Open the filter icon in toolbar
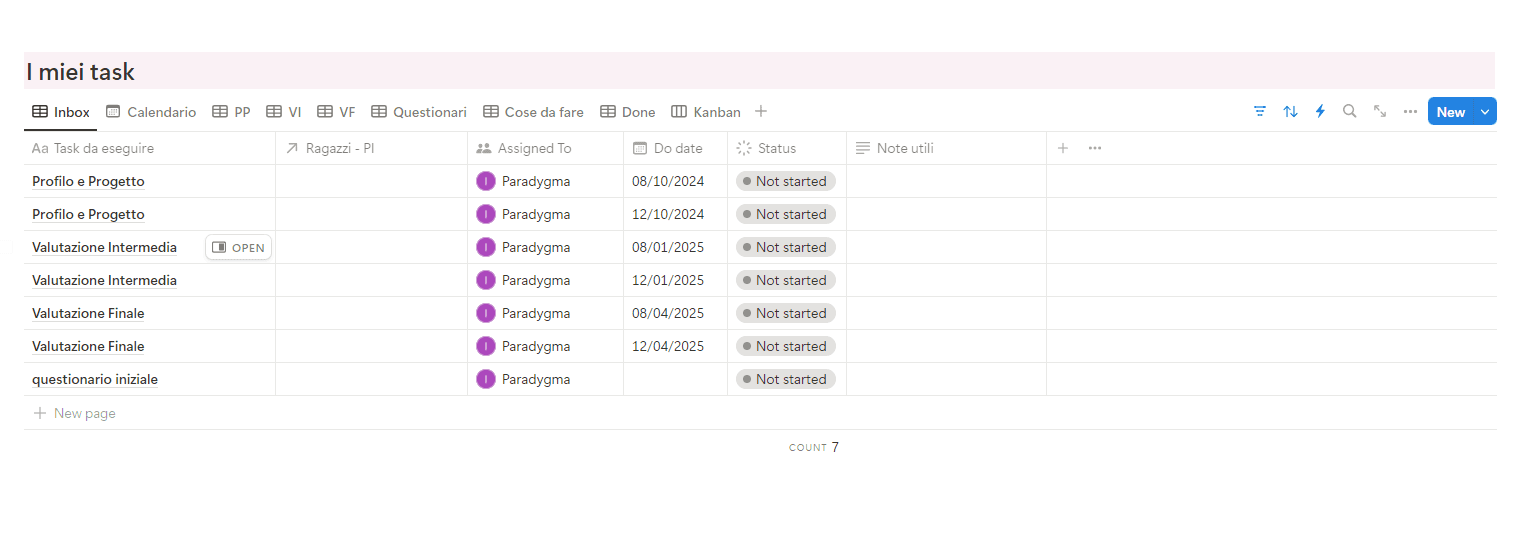1519x554 pixels. pos(1260,111)
